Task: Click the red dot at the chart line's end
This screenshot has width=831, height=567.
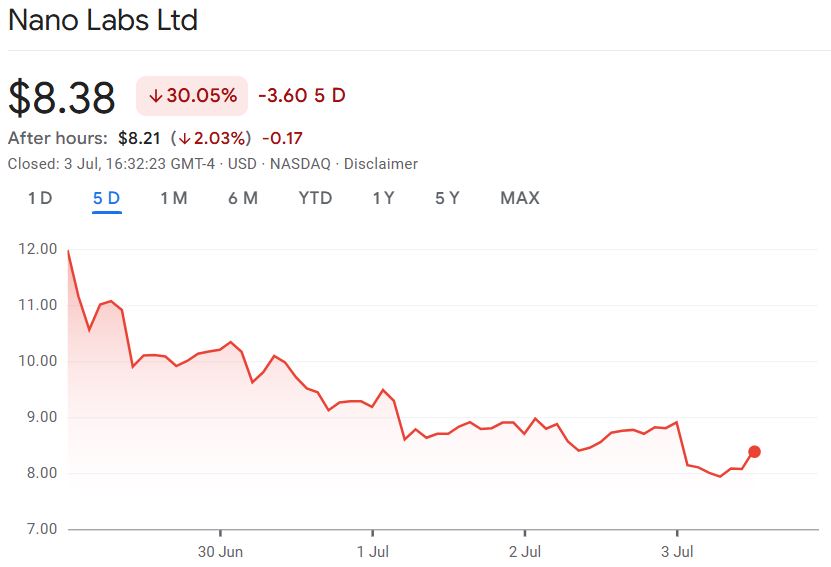Action: point(754,452)
